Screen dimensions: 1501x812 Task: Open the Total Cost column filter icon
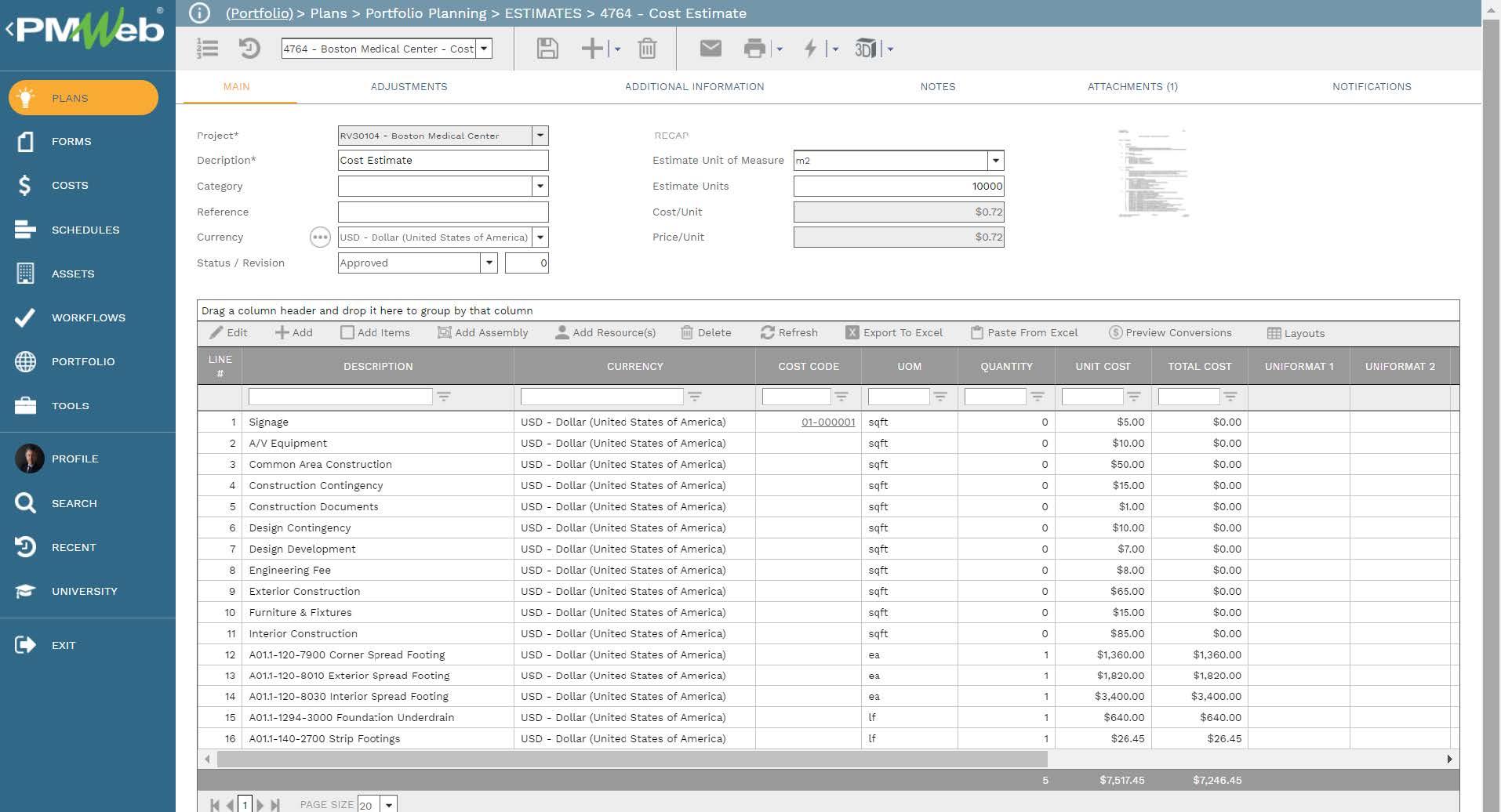click(1230, 397)
